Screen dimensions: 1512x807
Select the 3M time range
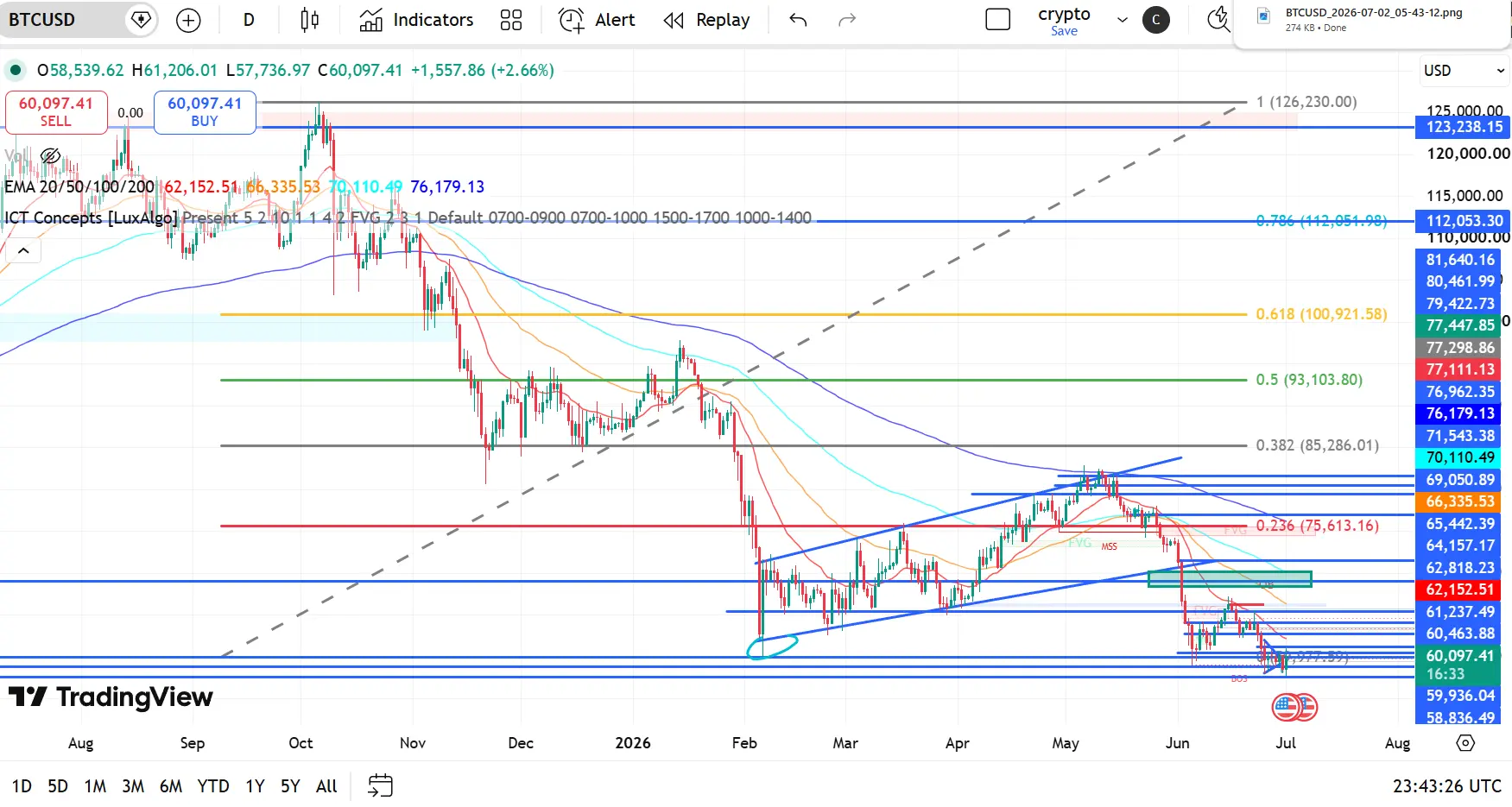(x=133, y=786)
